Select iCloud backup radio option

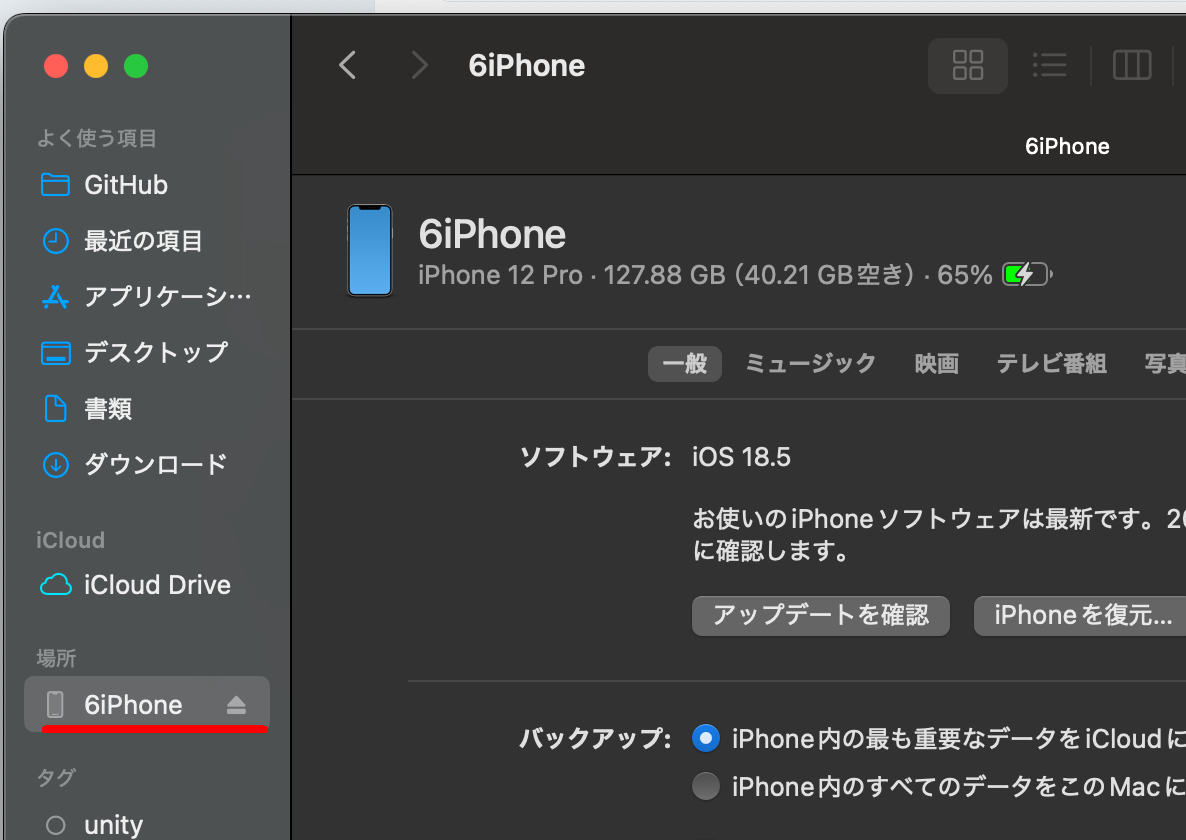[x=706, y=738]
